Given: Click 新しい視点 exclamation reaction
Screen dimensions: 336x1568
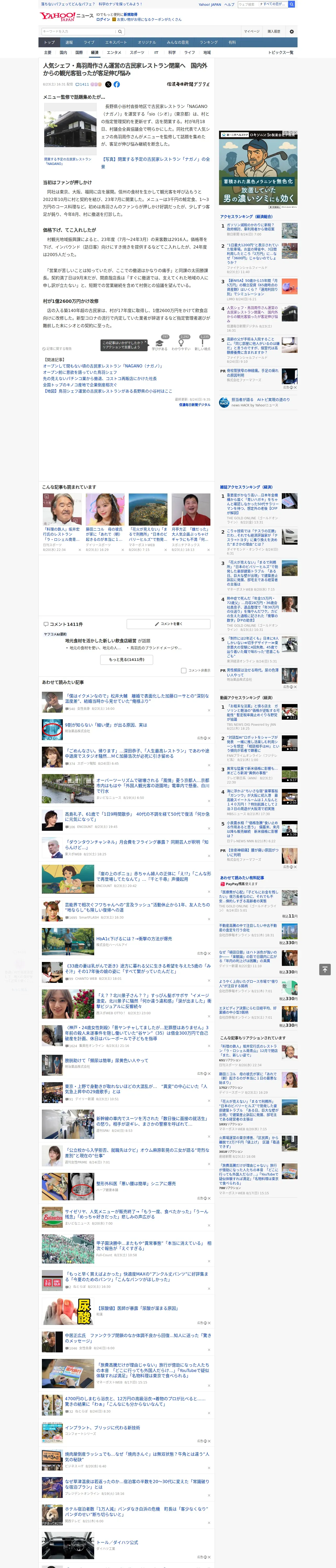Looking at the screenshot, I should pos(203,343).
